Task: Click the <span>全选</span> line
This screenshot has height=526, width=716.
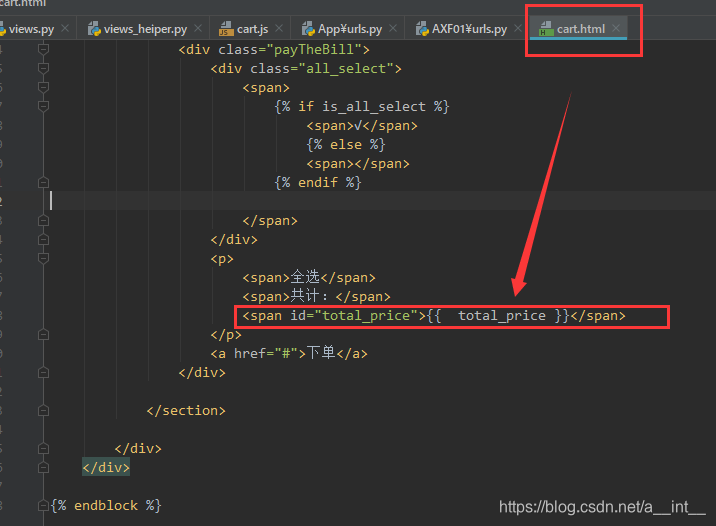Action: pos(309,278)
